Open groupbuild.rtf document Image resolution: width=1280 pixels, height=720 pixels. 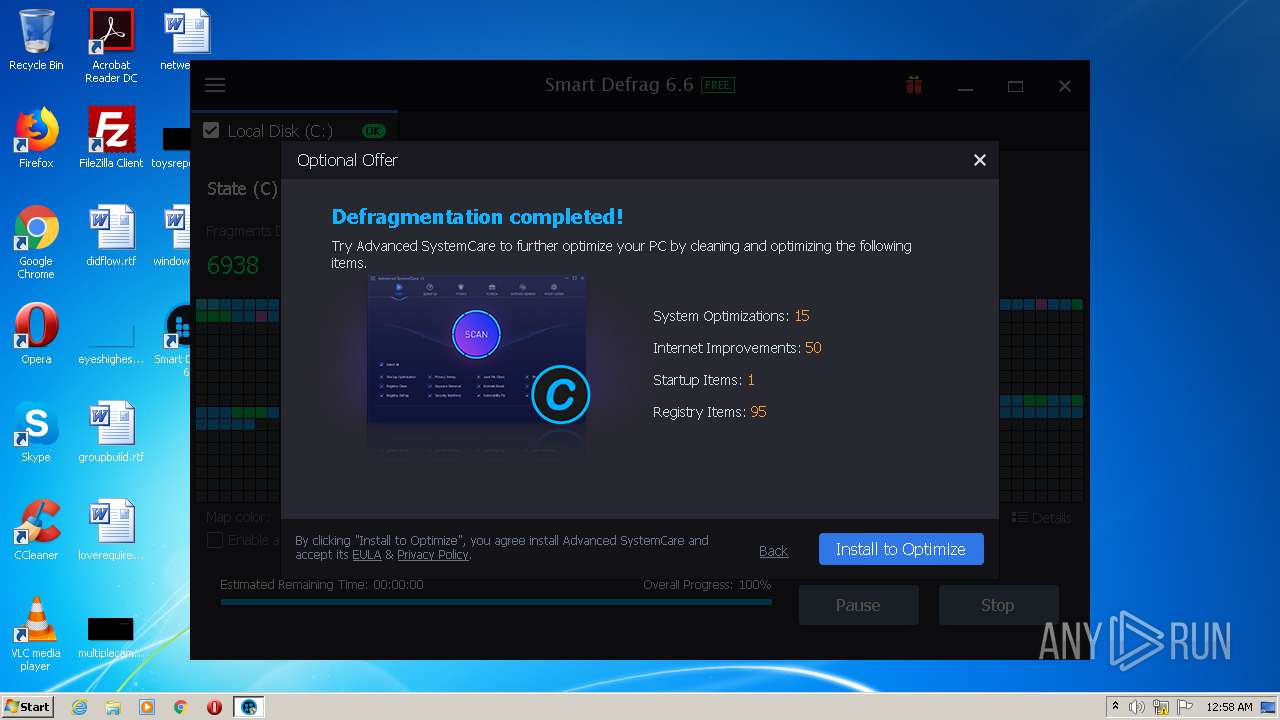tap(111, 432)
